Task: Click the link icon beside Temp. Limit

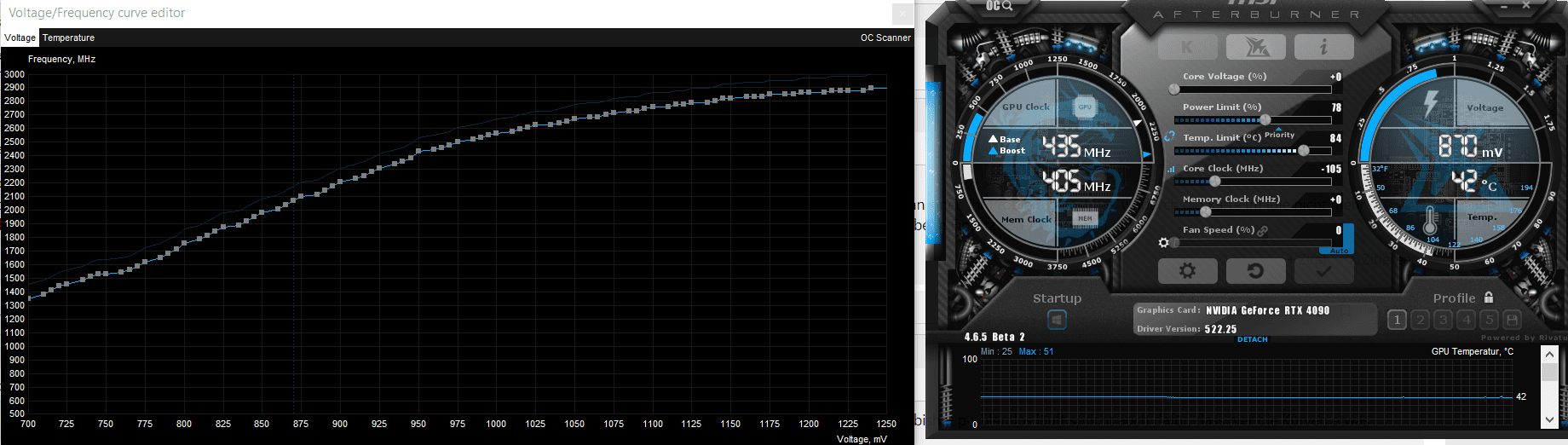Action: coord(1169,136)
